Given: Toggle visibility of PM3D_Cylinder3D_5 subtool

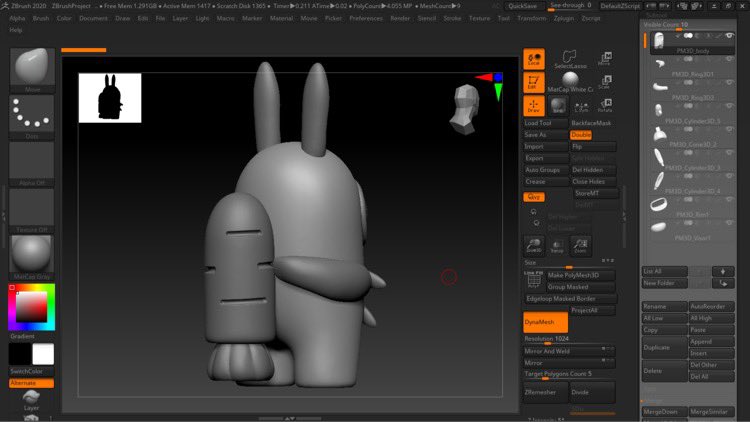Looking at the screenshot, I should tap(729, 106).
